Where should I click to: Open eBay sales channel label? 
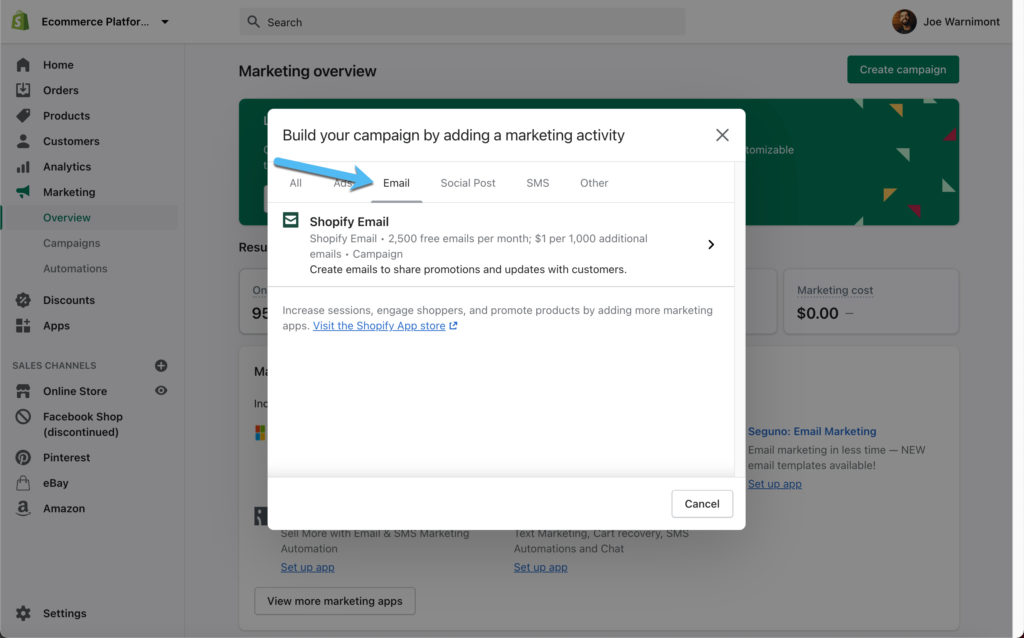tap(56, 483)
